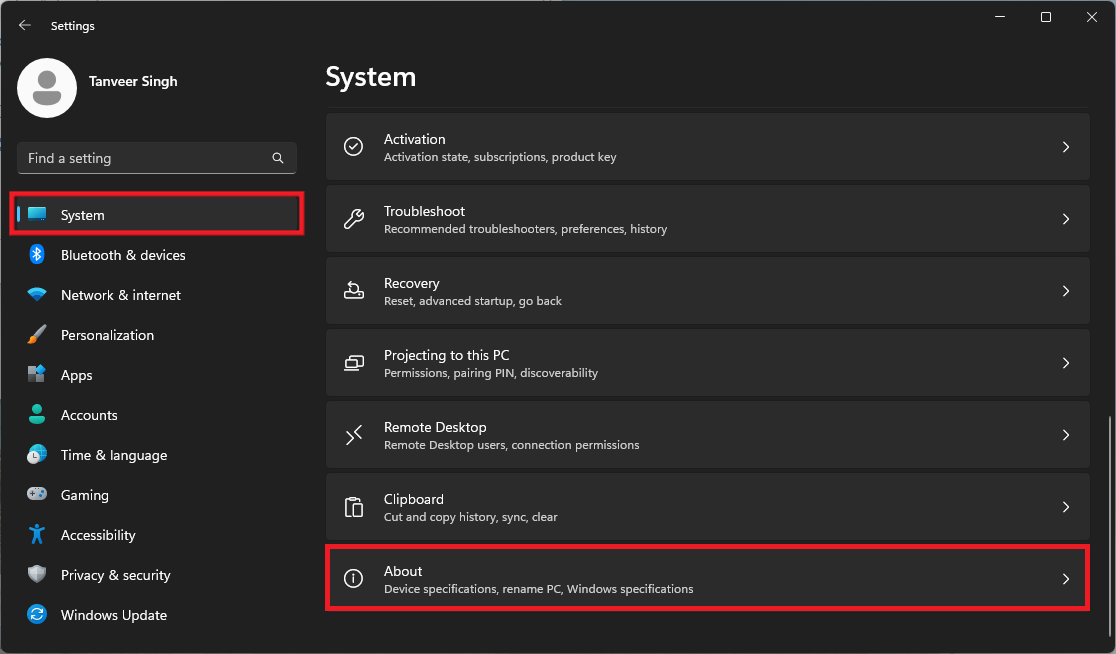Expand the Recovery settings chevron

[x=1065, y=290]
